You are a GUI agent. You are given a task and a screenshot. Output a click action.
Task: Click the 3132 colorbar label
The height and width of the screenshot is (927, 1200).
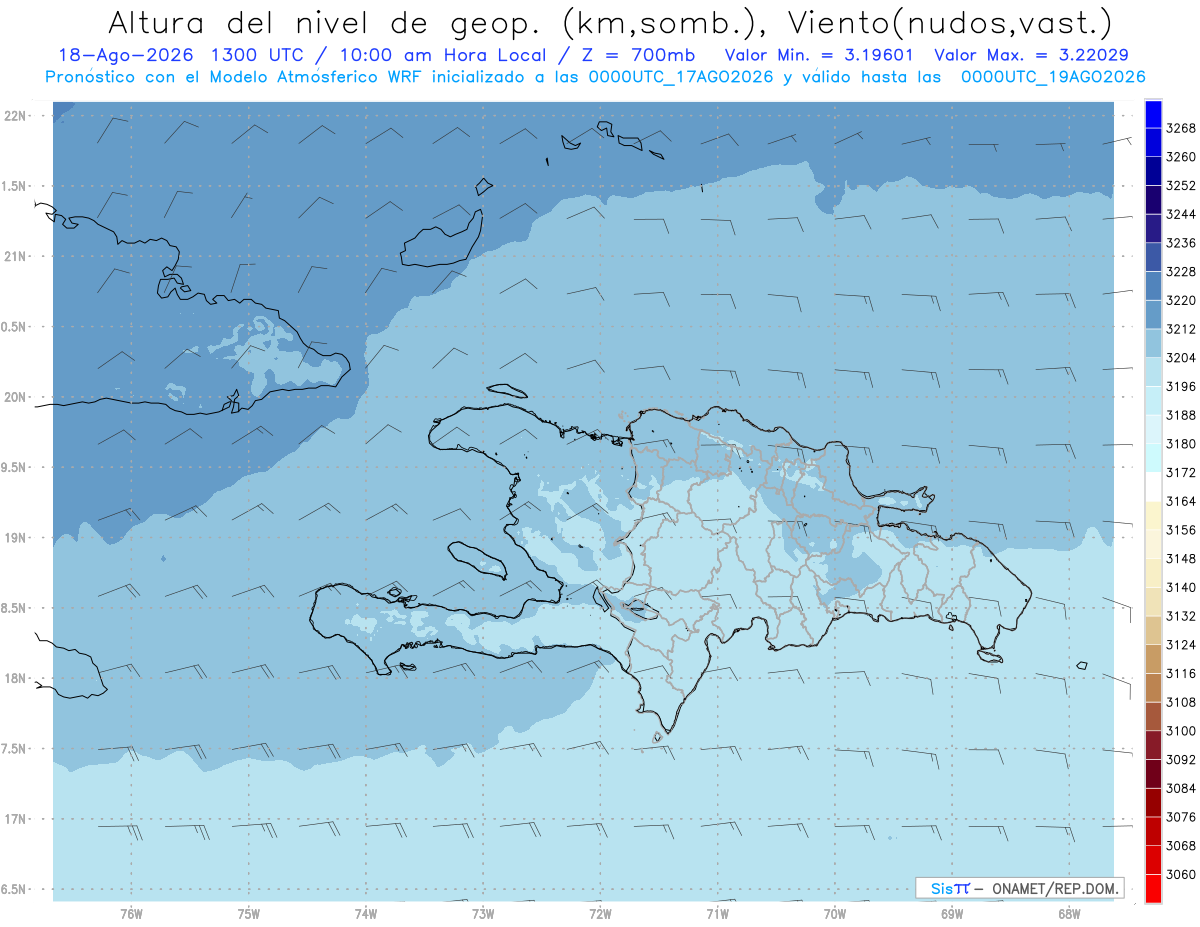coord(1181,616)
